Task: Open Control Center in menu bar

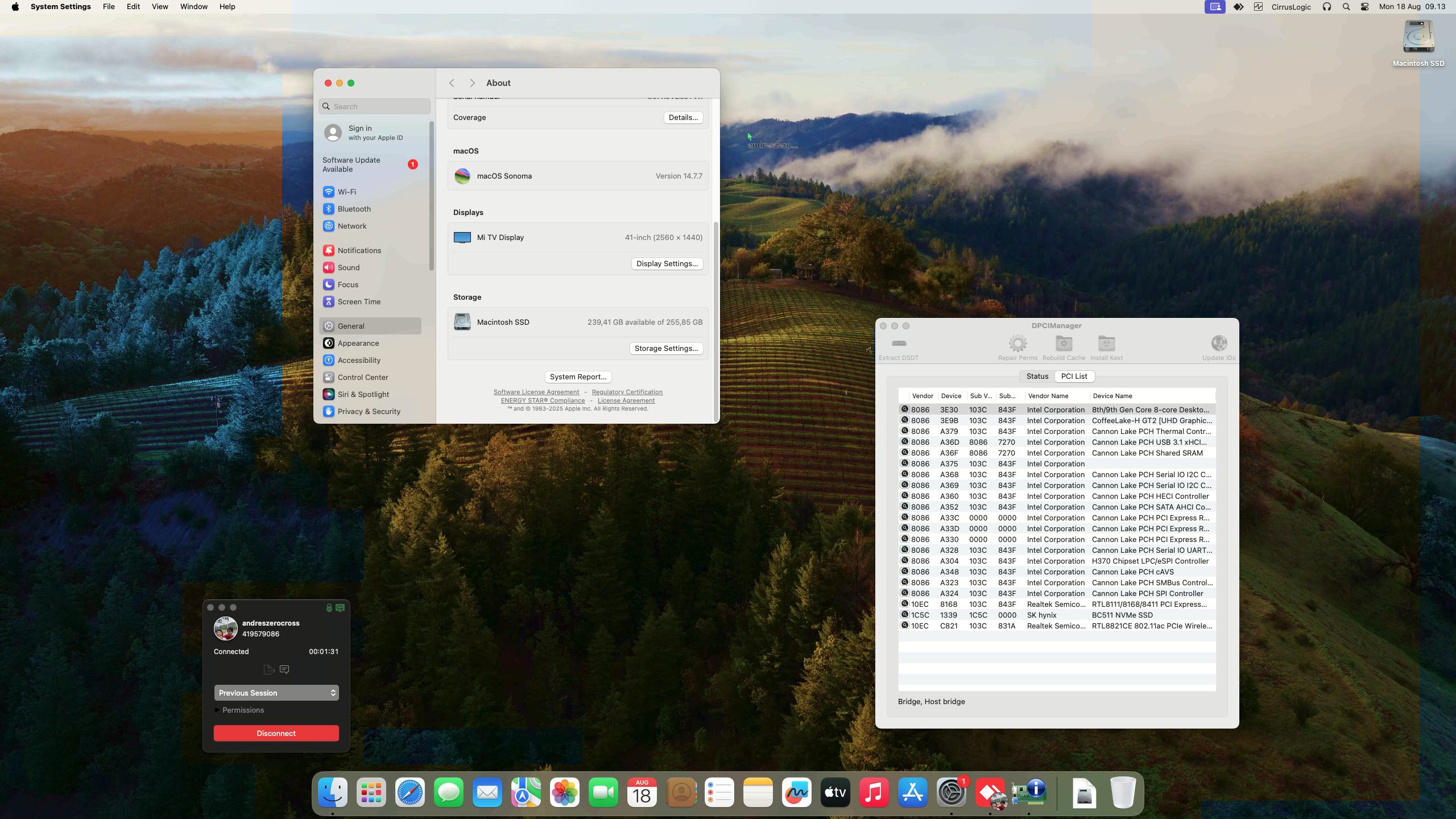Action: point(1364,7)
